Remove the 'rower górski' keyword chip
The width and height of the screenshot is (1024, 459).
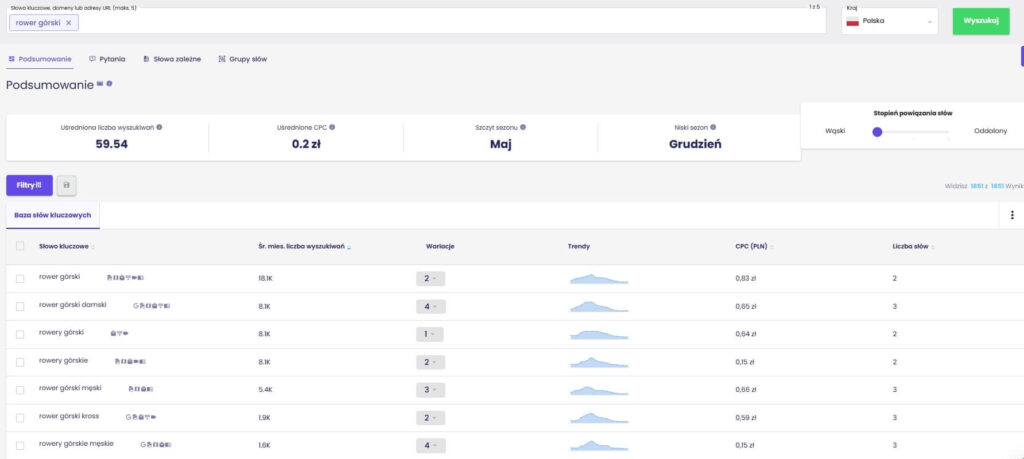click(68, 22)
